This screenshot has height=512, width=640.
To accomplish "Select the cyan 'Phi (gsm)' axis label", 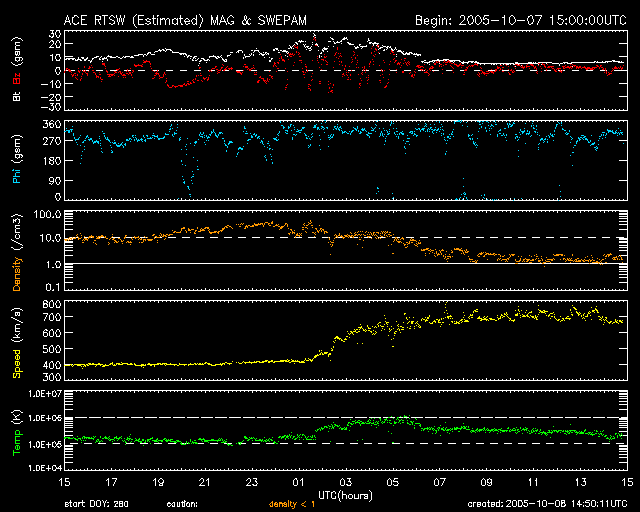I will click(x=17, y=159).
